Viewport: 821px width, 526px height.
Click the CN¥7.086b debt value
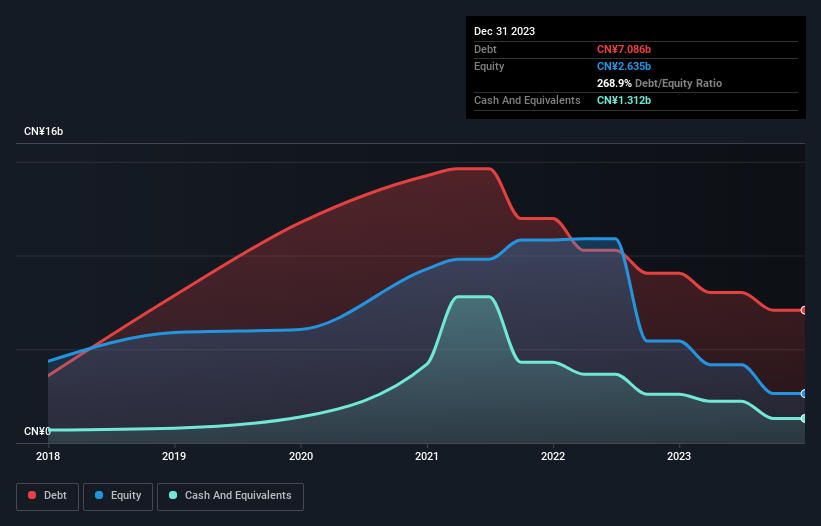[624, 49]
